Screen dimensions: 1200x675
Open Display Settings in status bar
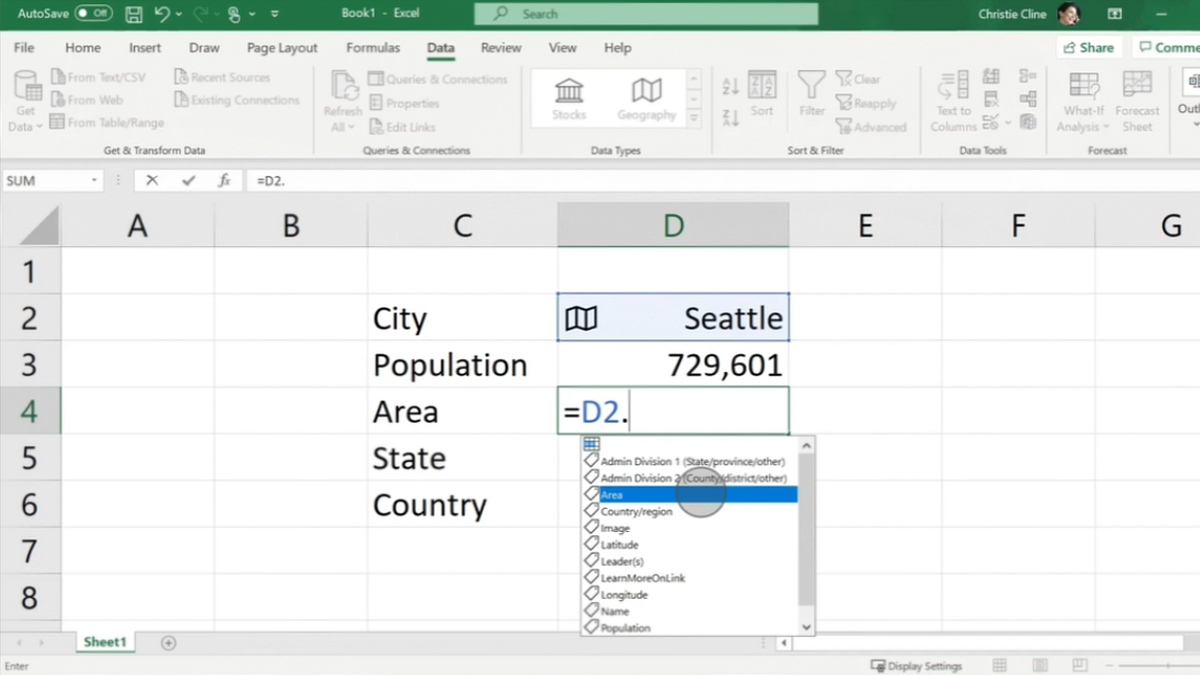click(916, 666)
